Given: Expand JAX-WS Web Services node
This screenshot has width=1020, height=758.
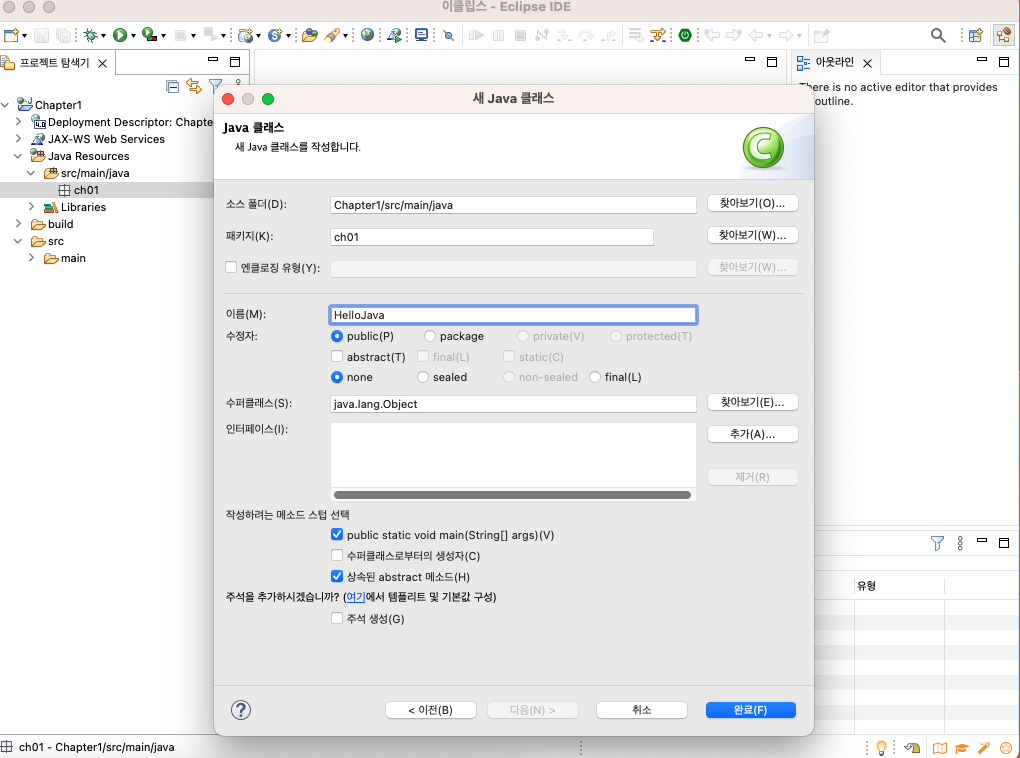Looking at the screenshot, I should pos(19,139).
